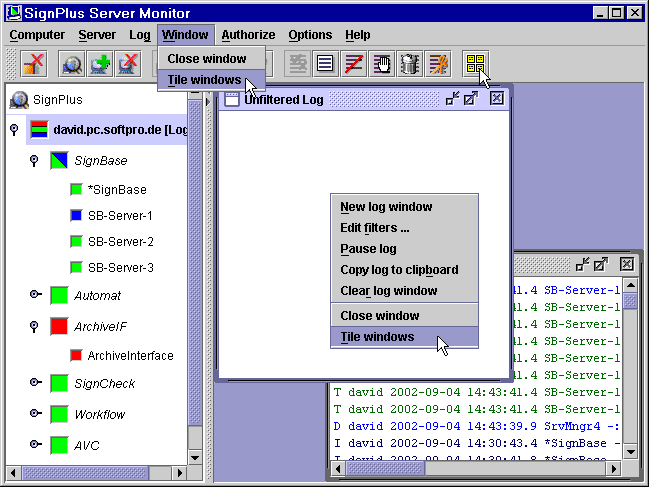Viewport: 649px width, 487px height.
Task: Choose Edit filters from the context menu
Action: click(x=375, y=228)
